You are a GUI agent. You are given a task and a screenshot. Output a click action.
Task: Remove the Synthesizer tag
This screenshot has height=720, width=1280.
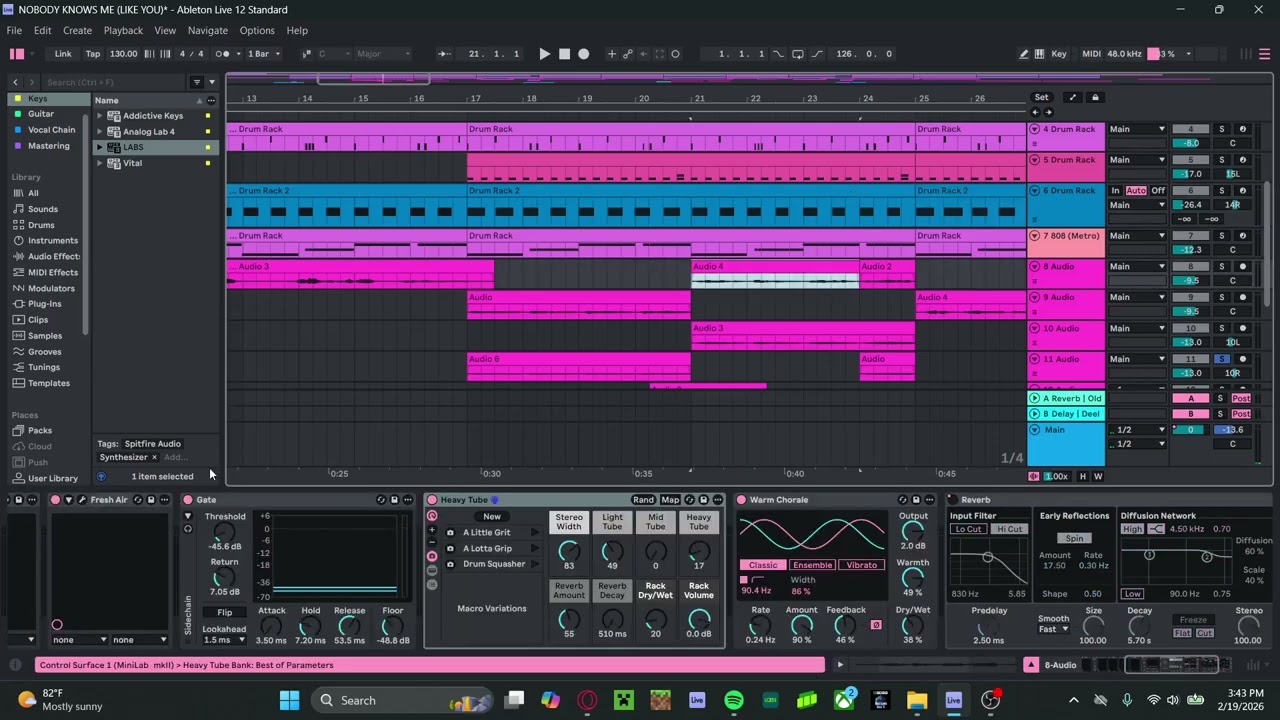154,458
